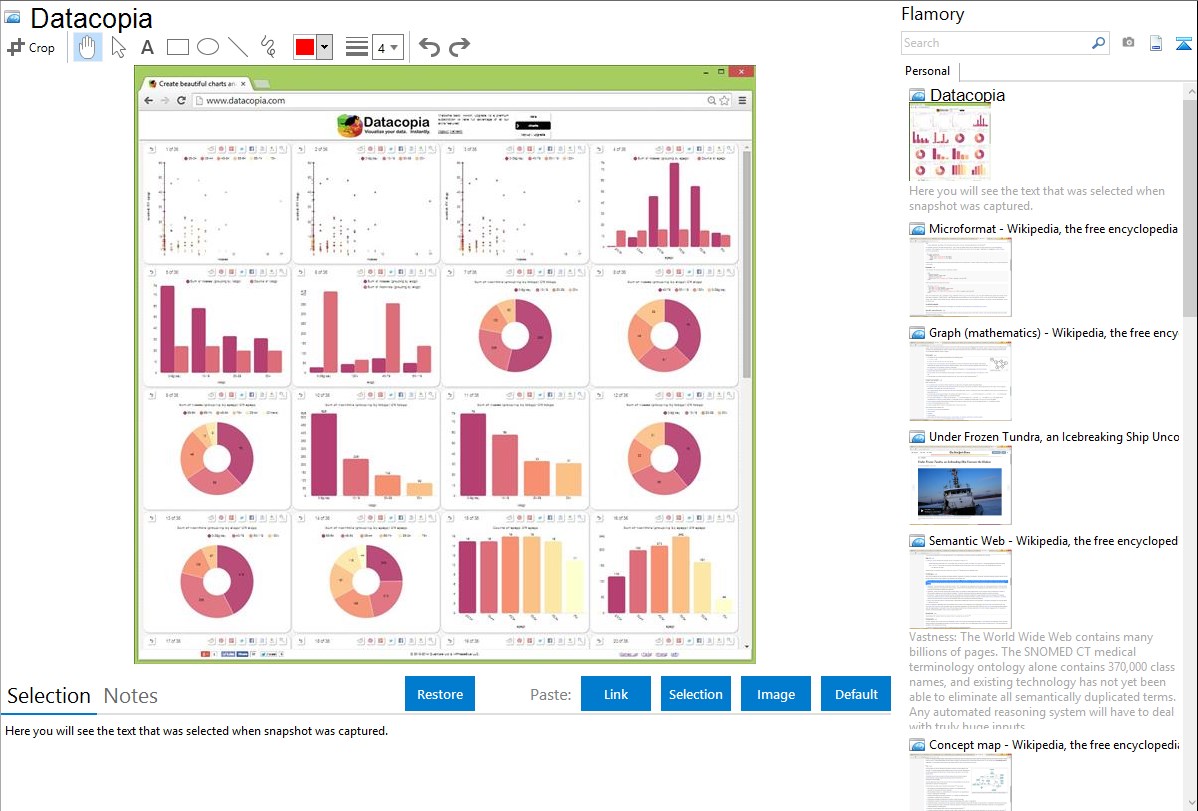Click the Datacopia title in snapshot list
Viewport: 1198px width, 811px height.
[x=967, y=95]
